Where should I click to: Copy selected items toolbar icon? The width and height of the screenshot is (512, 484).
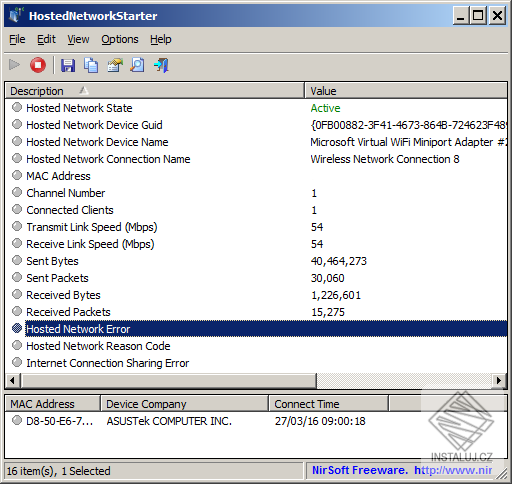91,65
